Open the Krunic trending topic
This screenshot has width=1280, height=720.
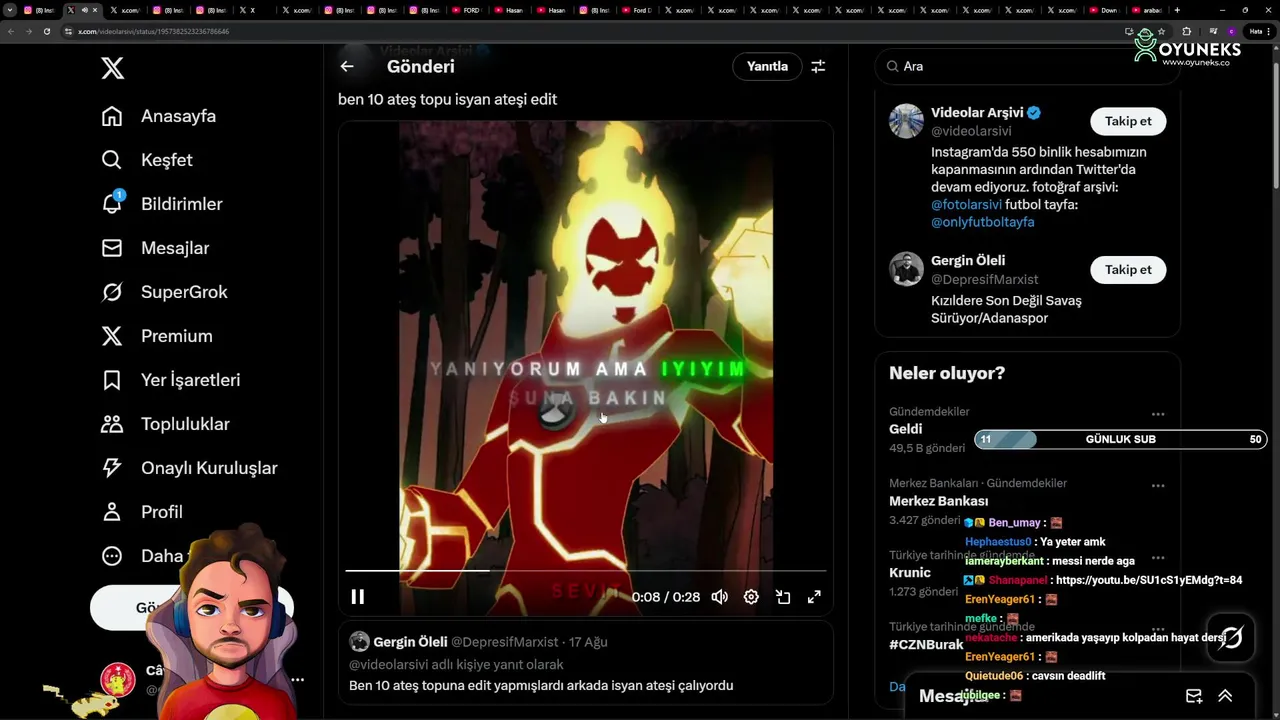910,573
